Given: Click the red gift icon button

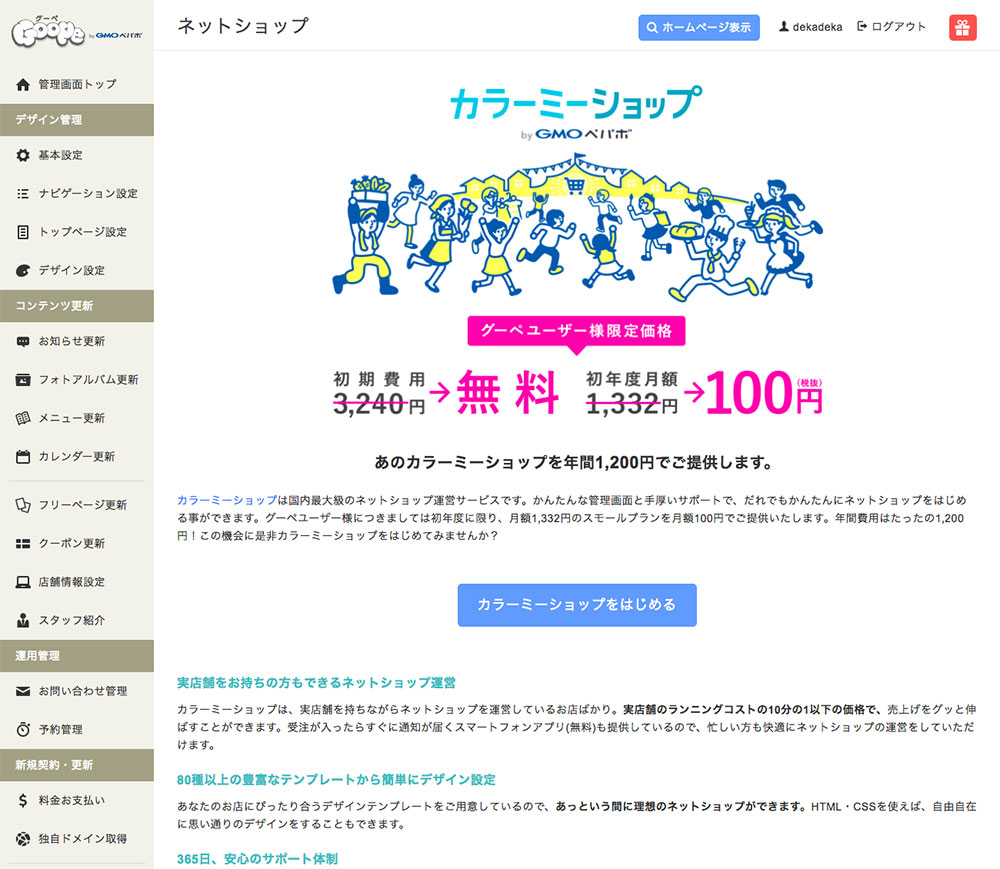Looking at the screenshot, I should 962,27.
